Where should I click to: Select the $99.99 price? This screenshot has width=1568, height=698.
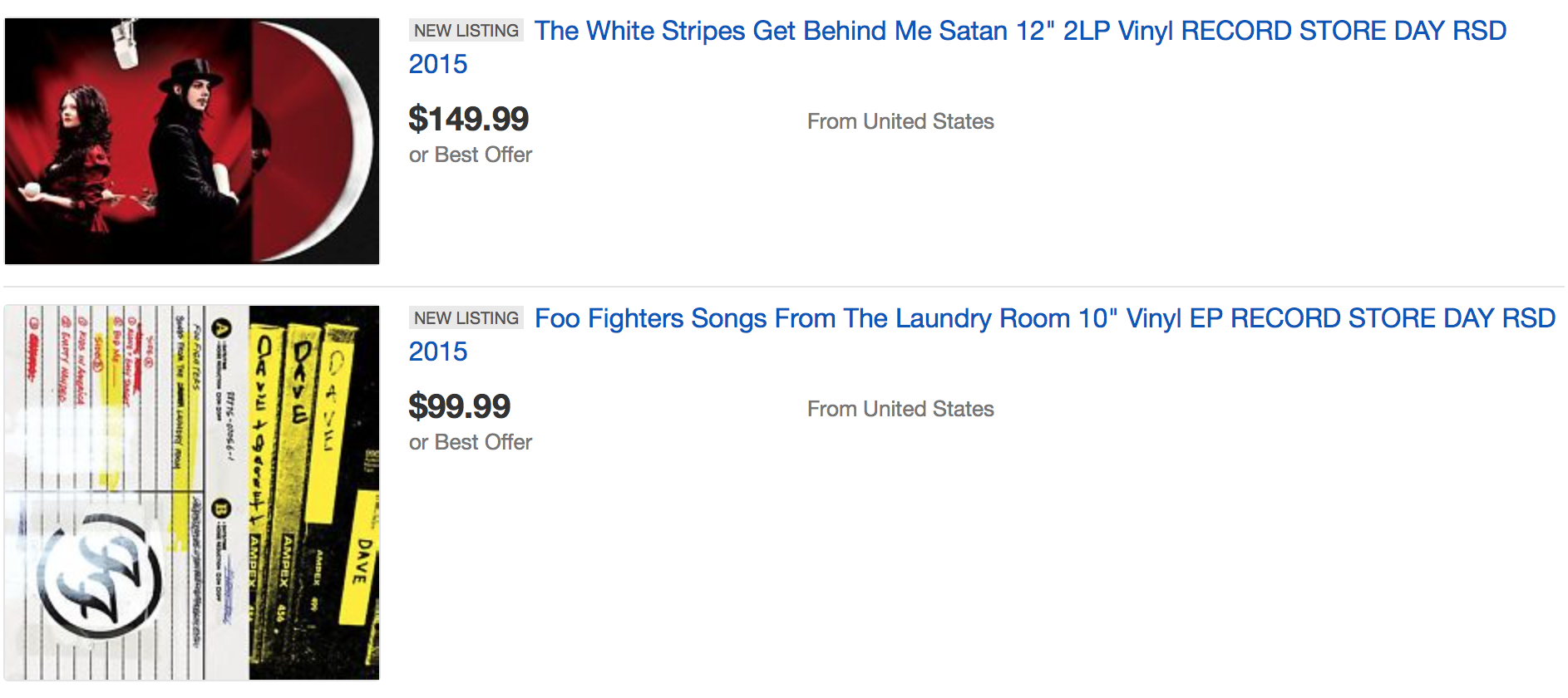[x=460, y=406]
